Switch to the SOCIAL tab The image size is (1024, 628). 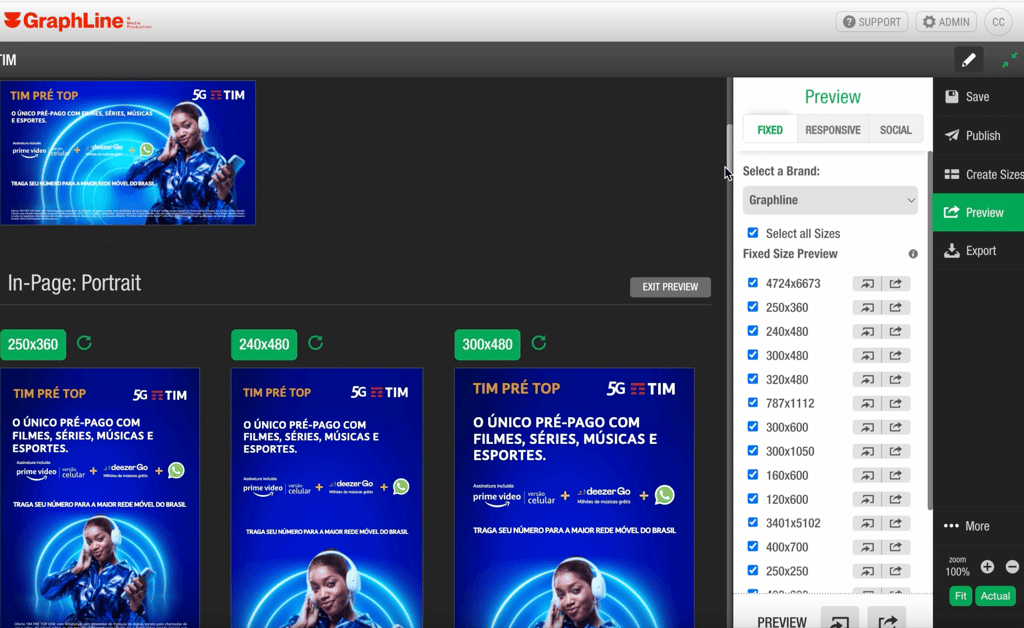895,130
